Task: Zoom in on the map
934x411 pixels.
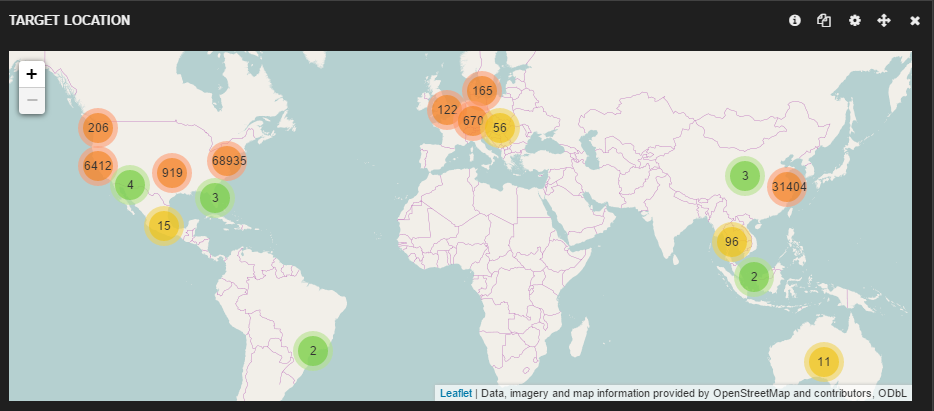Action: [x=32, y=74]
